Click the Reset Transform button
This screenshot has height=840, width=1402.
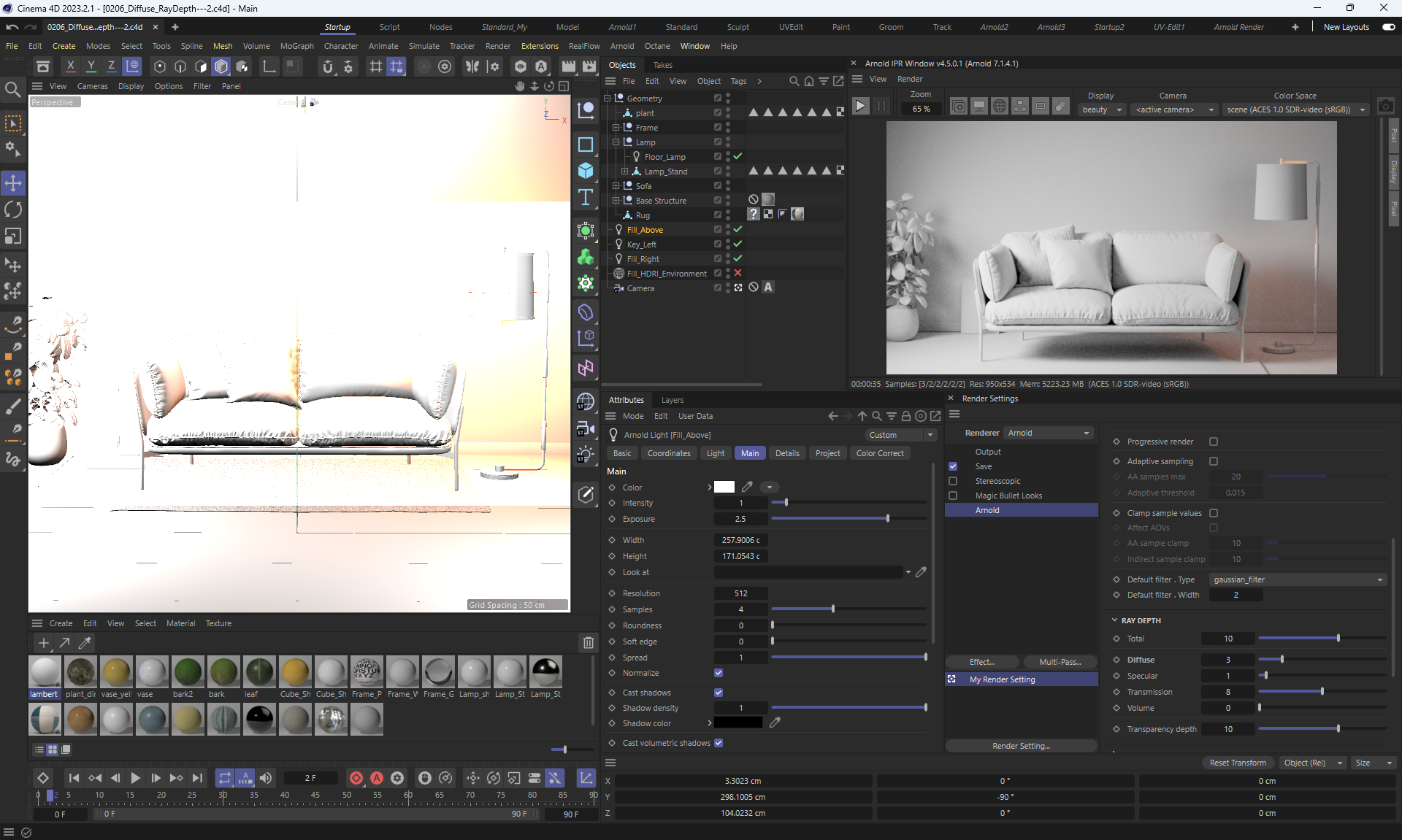click(1238, 763)
